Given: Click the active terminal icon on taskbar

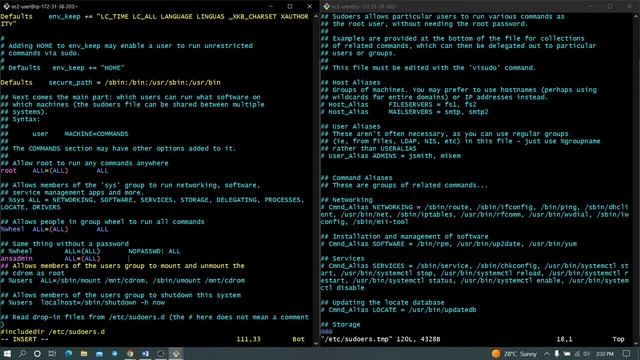Looking at the screenshot, I should tap(176, 353).
